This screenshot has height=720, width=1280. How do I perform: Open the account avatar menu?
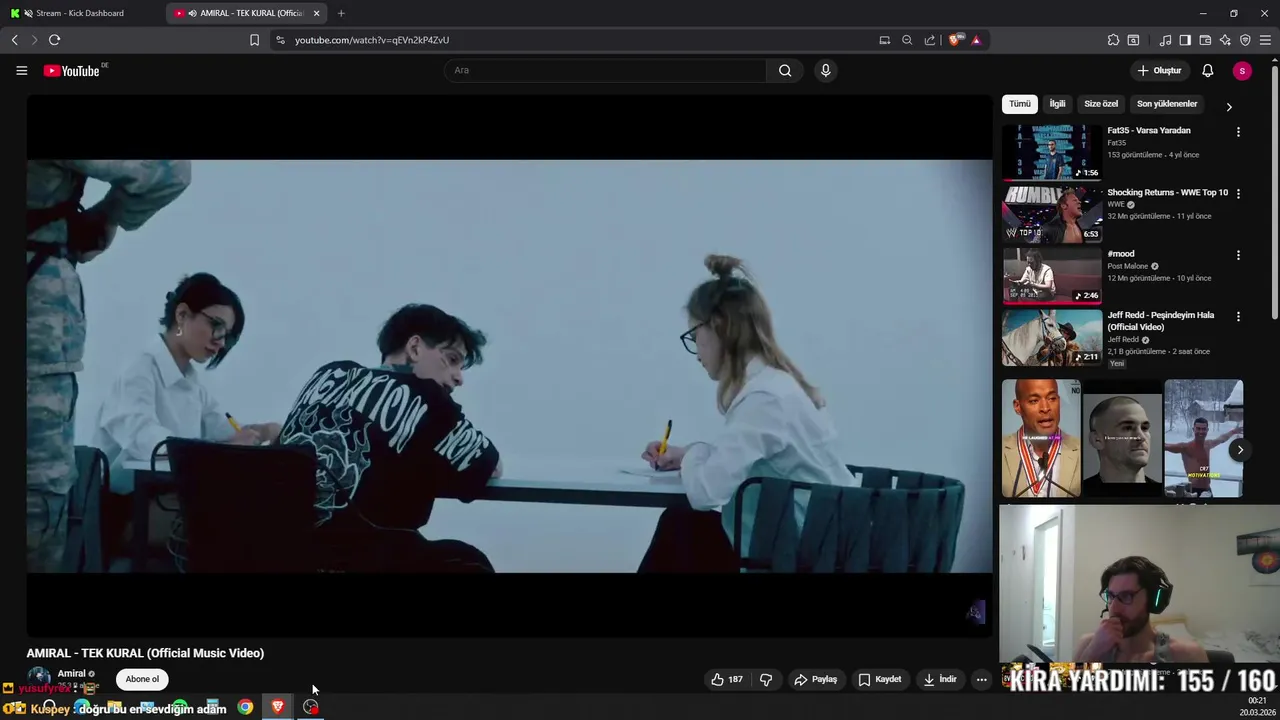pyautogui.click(x=1242, y=70)
